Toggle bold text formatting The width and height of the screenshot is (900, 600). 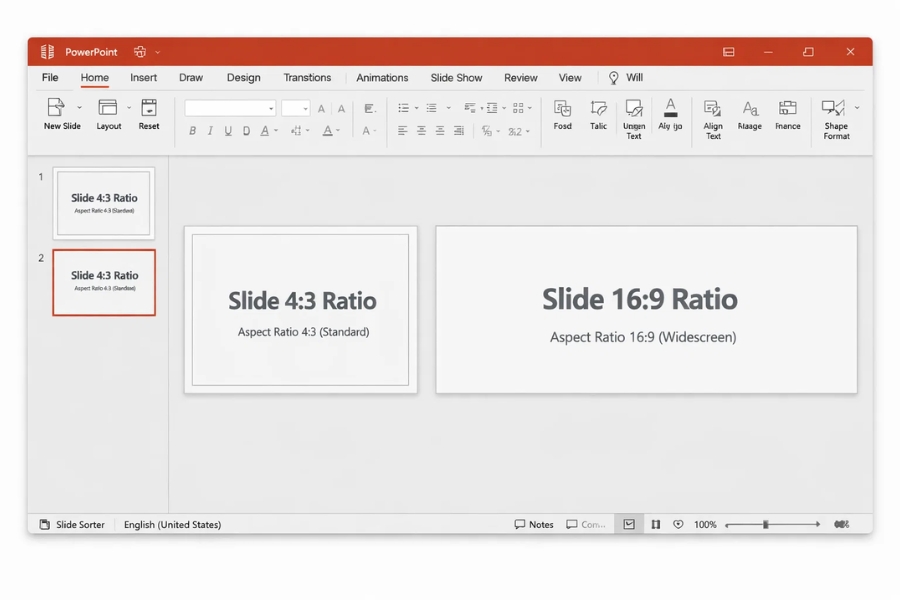pos(192,130)
